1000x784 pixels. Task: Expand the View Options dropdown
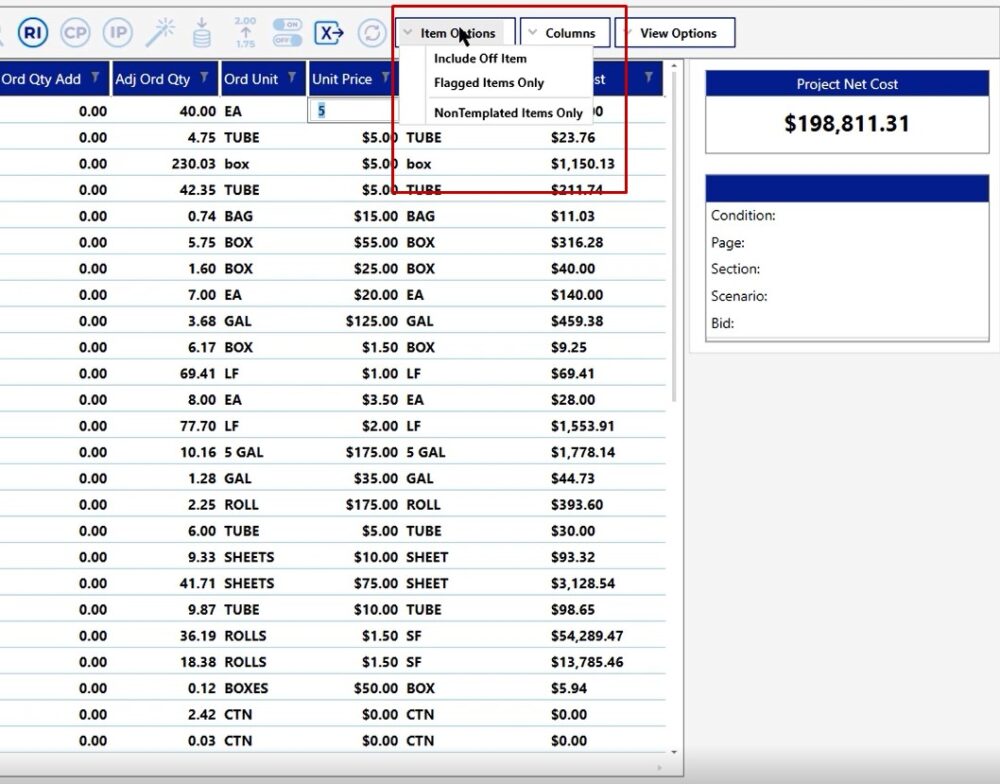pos(675,33)
